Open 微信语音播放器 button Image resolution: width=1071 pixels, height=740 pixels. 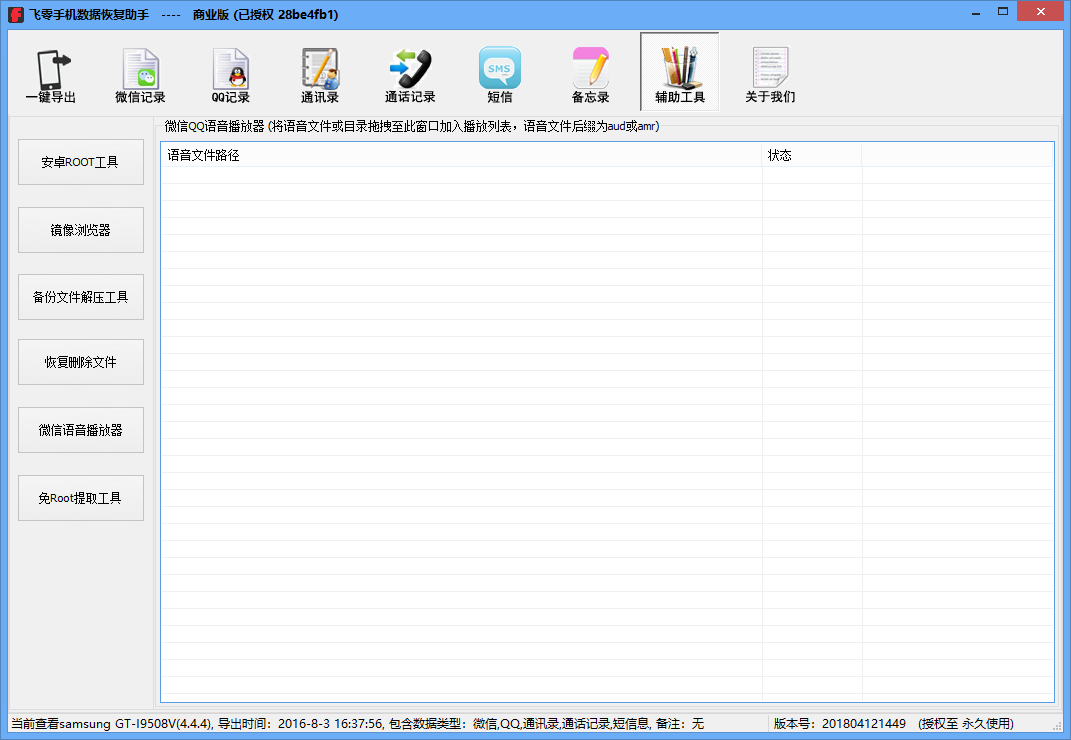point(80,430)
